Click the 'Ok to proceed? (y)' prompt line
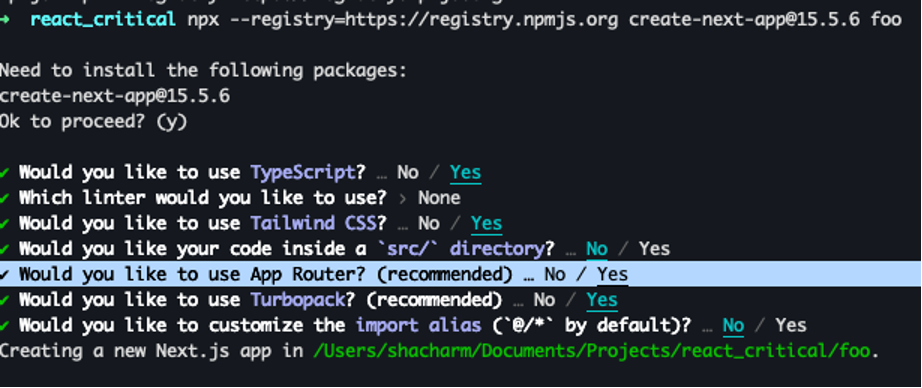 [93, 122]
